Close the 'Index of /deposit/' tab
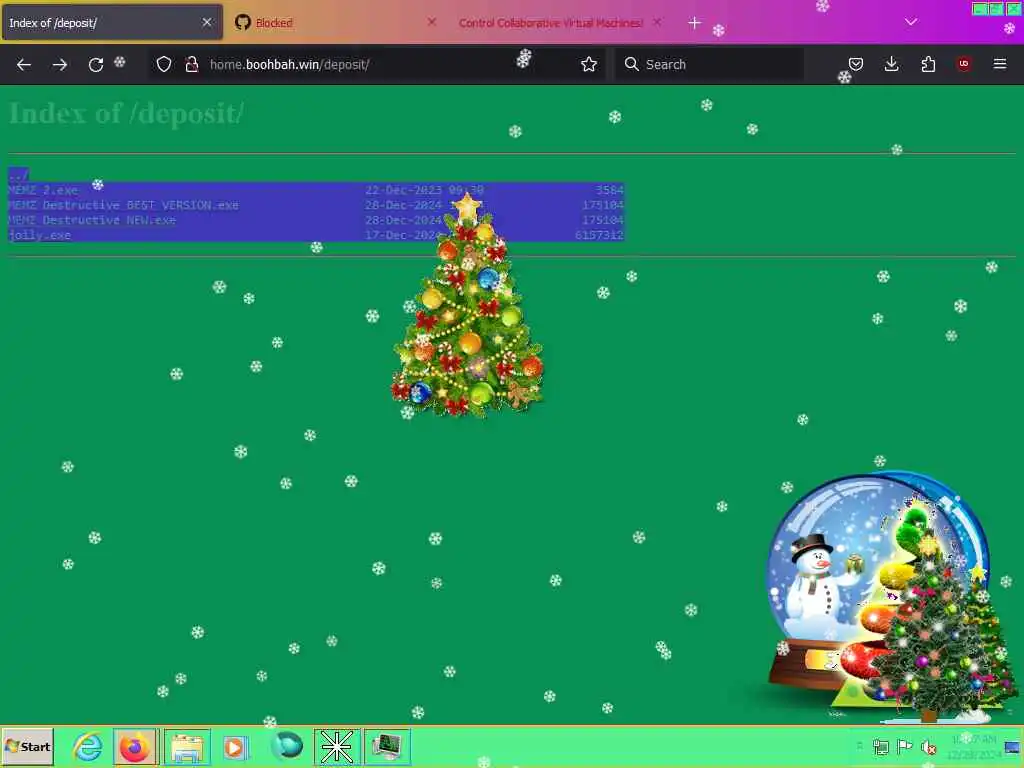1024x768 pixels. pyautogui.click(x=207, y=22)
